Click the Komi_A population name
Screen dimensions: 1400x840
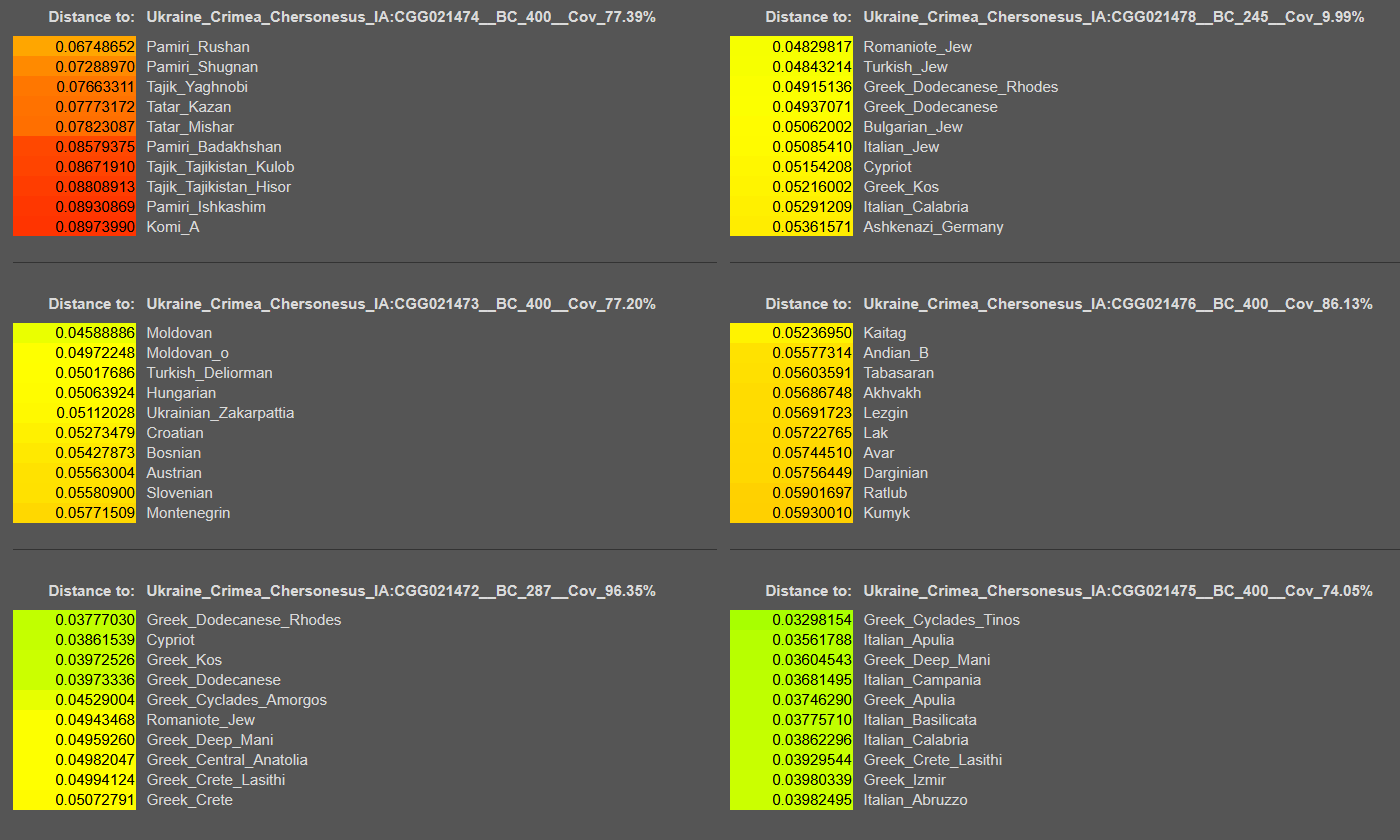173,227
